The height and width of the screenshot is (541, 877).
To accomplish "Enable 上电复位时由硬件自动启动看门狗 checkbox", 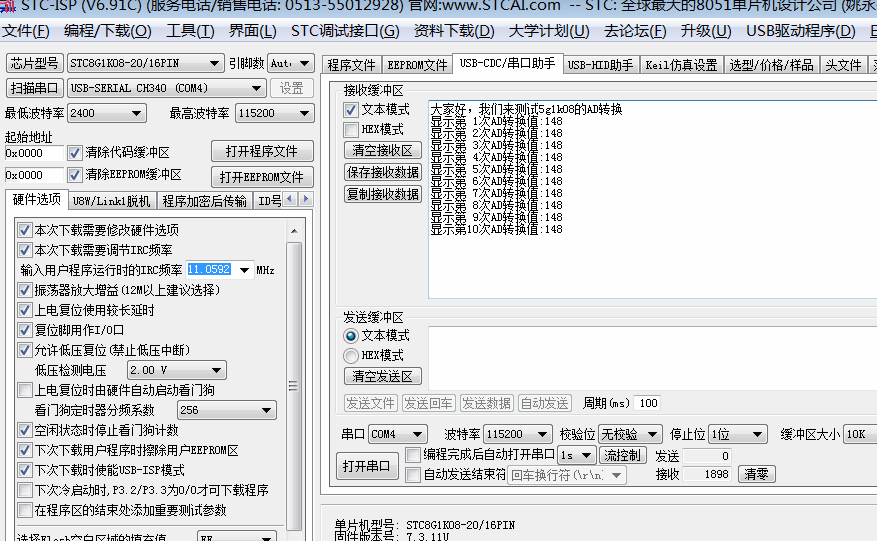I will [x=24, y=390].
